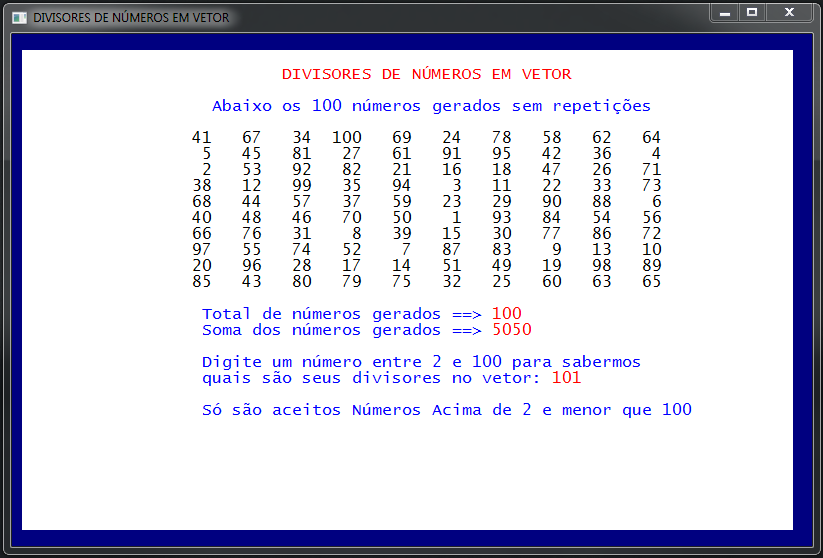823x558 pixels.
Task: Select number 81 in the grid
Action: 302,154
